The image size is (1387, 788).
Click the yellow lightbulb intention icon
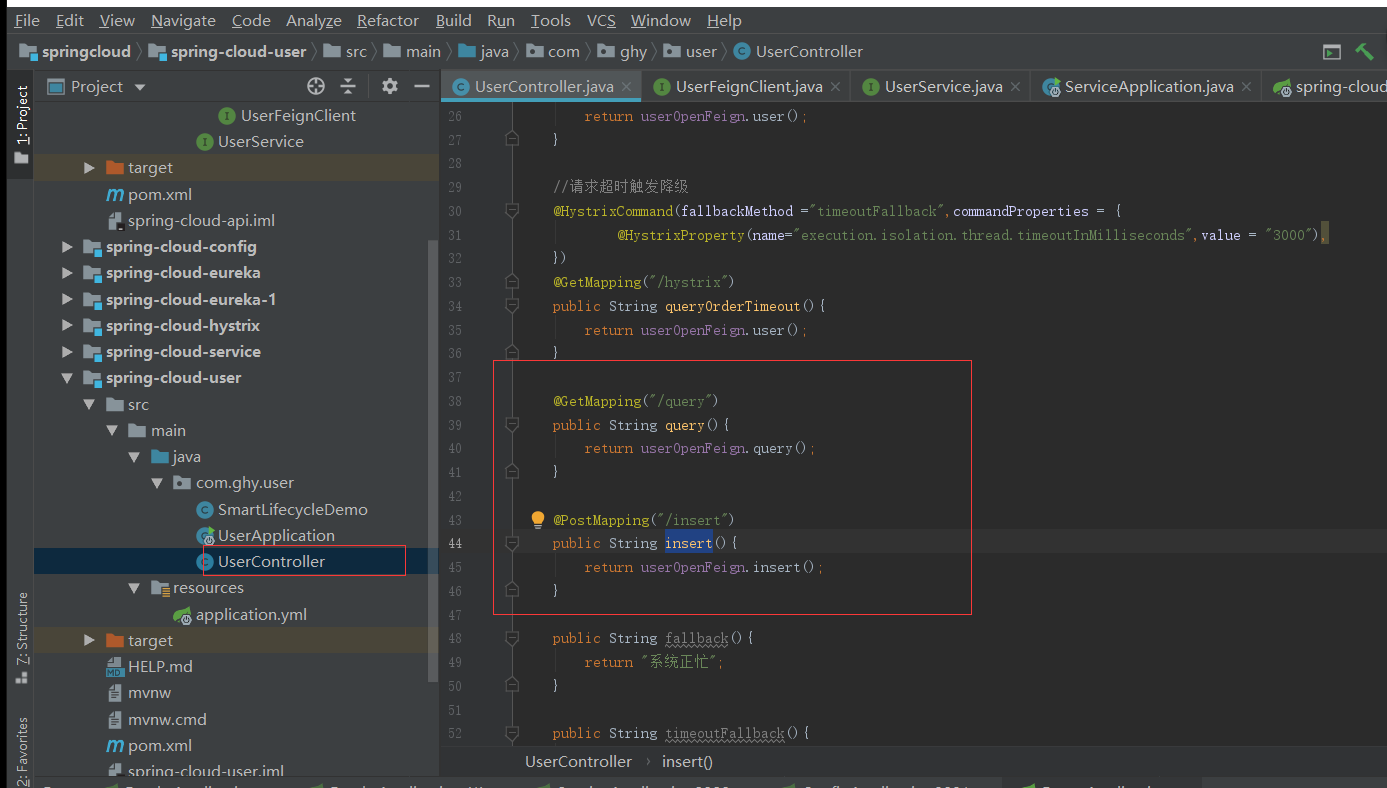point(537,519)
